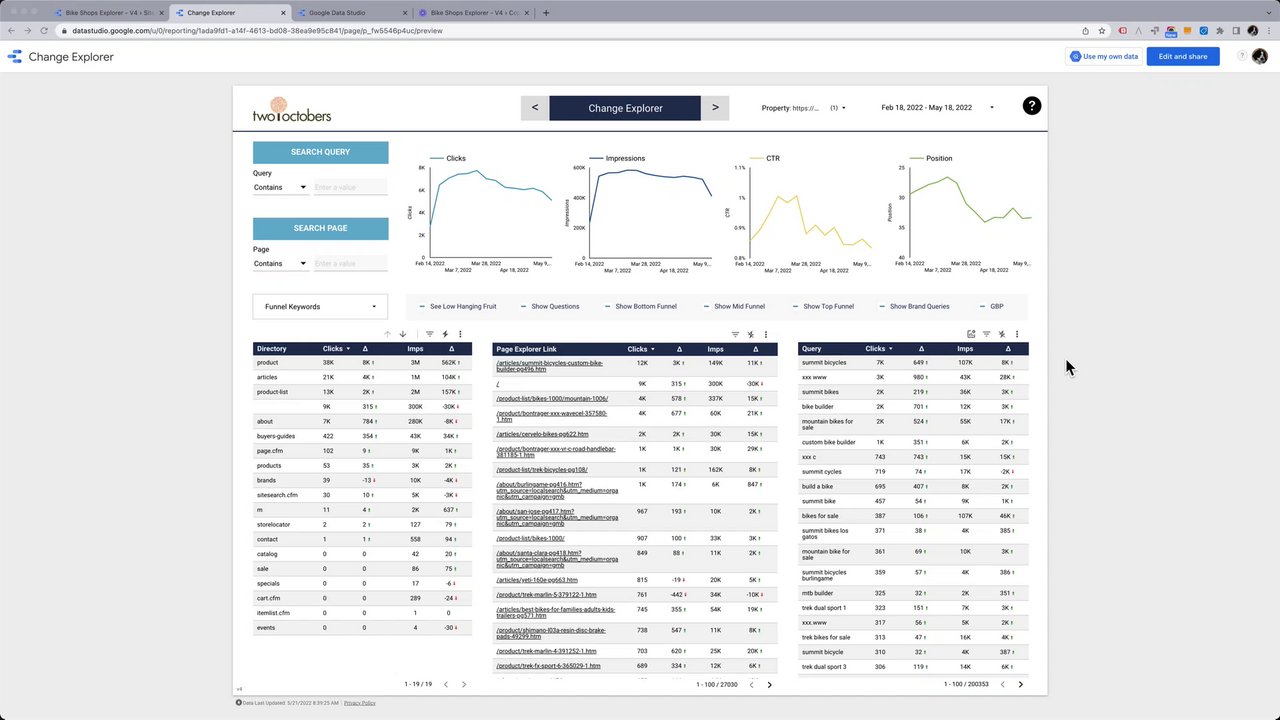Click the Page value input field
This screenshot has height=720, width=1280.
tap(350, 263)
